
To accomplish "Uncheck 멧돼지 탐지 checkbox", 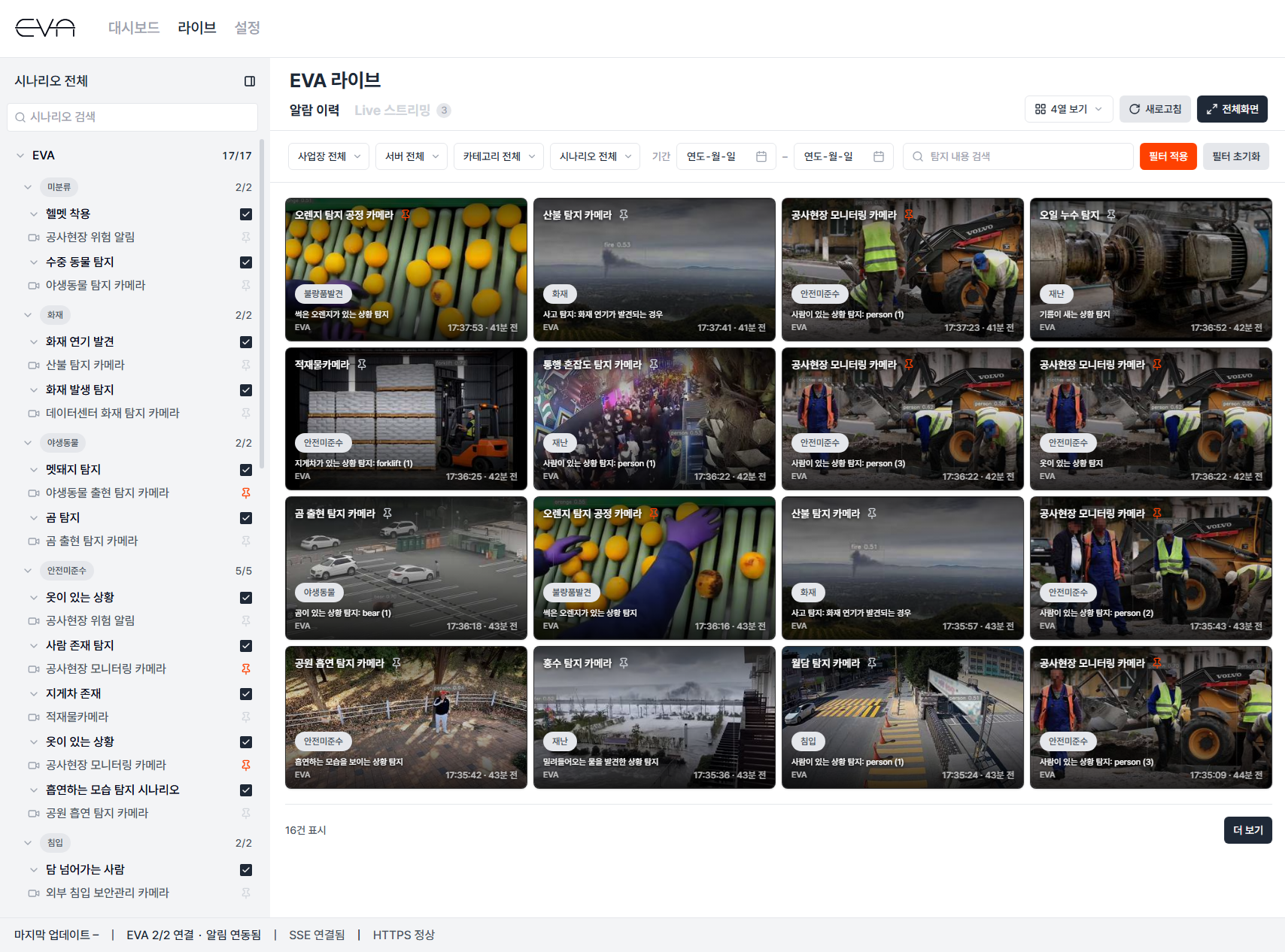I will click(246, 470).
